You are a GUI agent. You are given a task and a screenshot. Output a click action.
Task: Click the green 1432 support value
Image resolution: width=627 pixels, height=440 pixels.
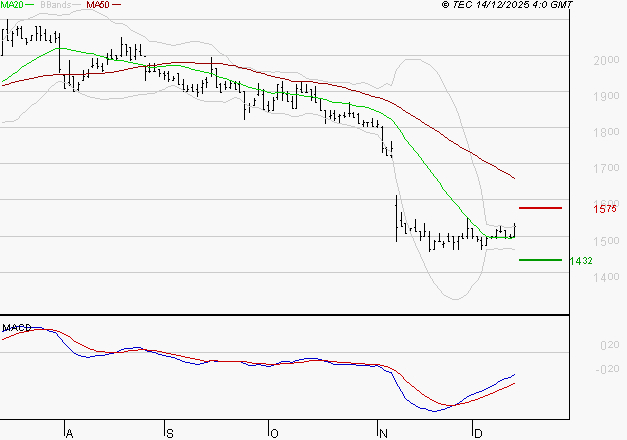tap(581, 261)
